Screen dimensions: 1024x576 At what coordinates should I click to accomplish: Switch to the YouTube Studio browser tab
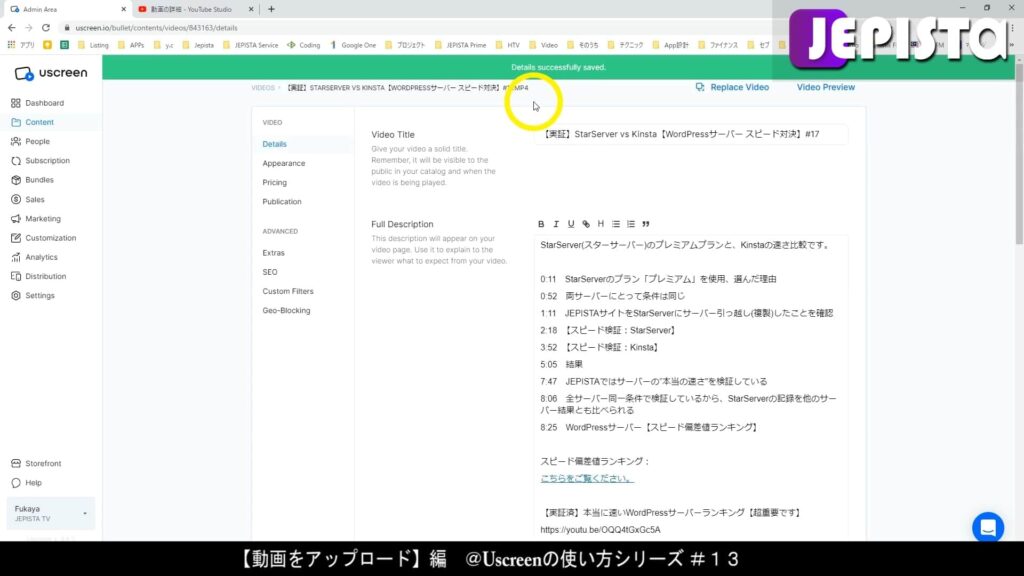[x=191, y=9]
